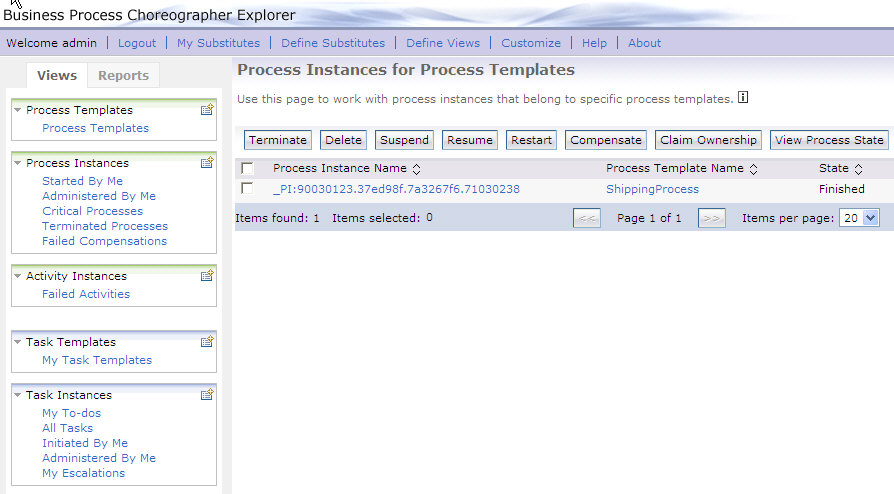Open Administered By Me under Process Instances
The height and width of the screenshot is (494, 894).
click(99, 196)
